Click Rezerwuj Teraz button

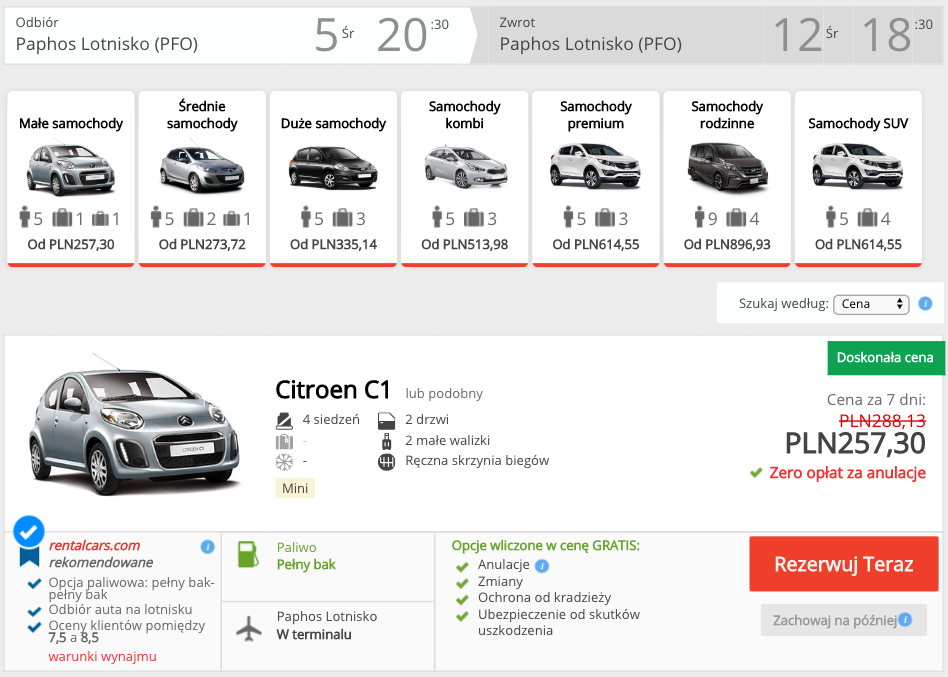(843, 564)
